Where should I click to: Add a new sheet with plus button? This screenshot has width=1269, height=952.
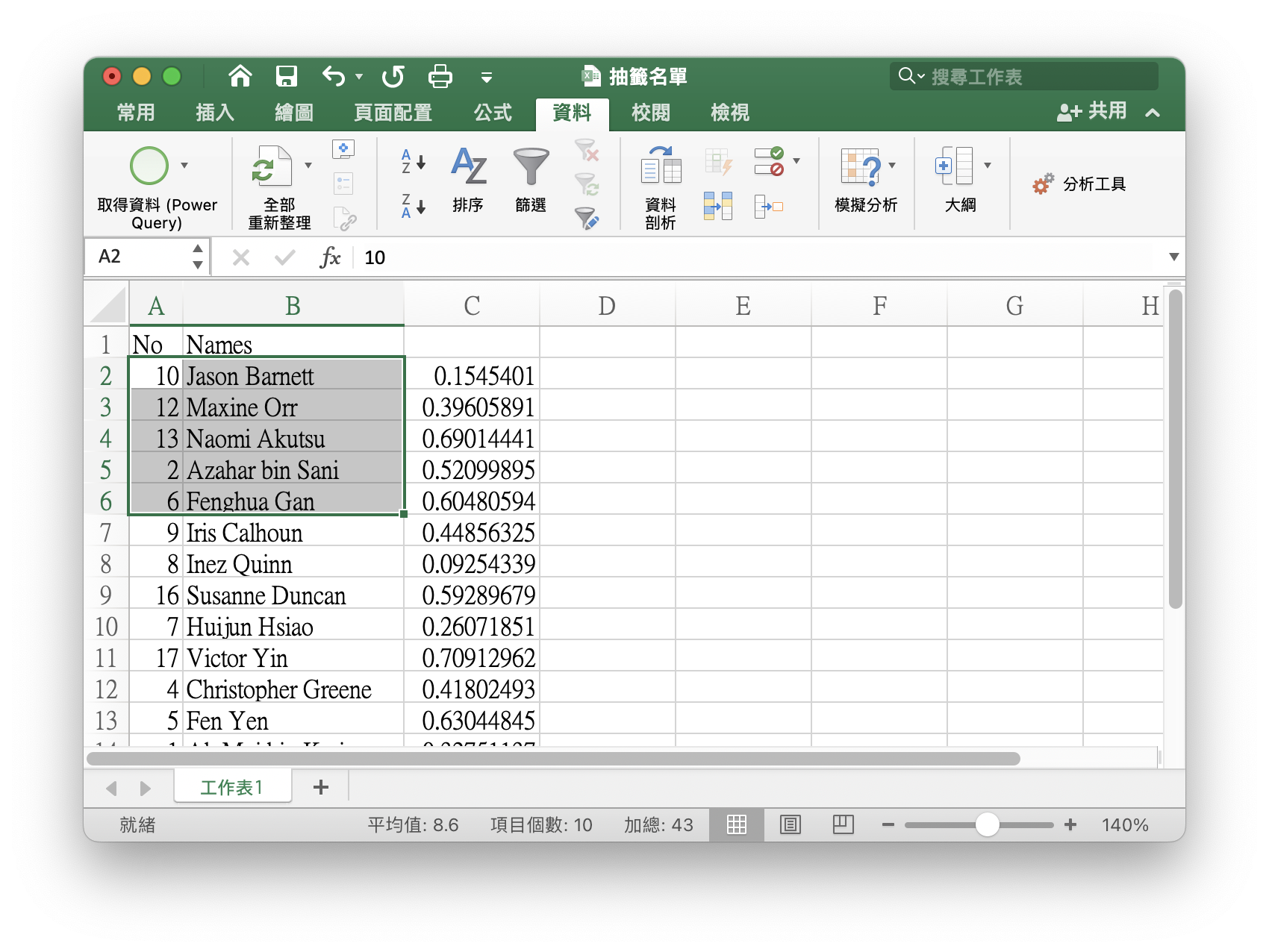point(321,787)
